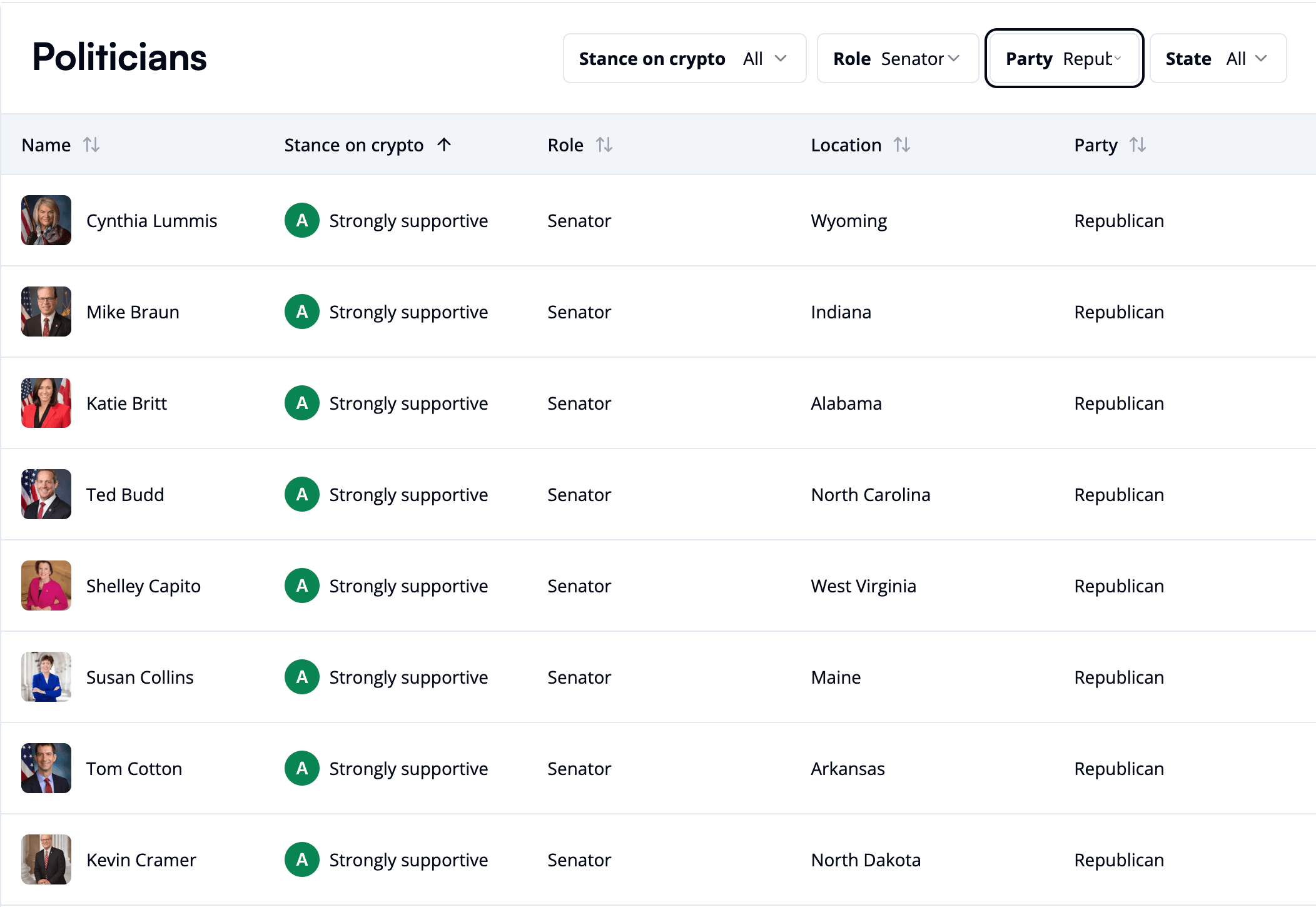
Task: Sort by Location arrows icon
Action: tap(901, 145)
